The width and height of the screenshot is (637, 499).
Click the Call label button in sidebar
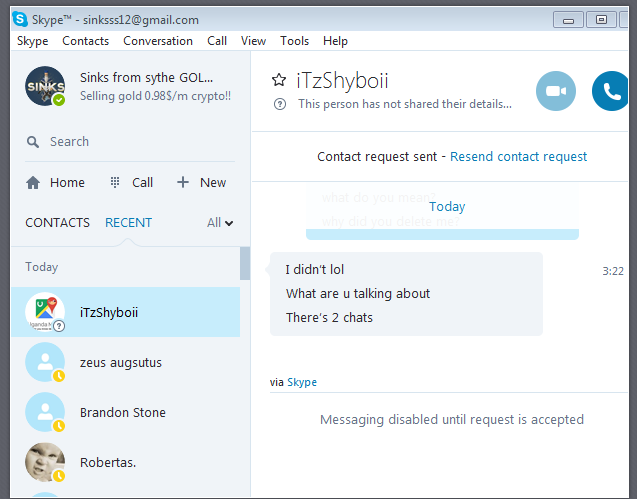pos(143,183)
